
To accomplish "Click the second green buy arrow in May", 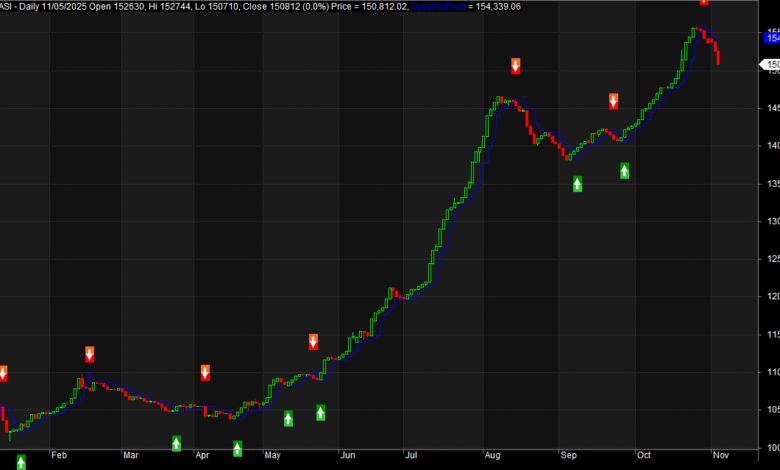I will (321, 412).
